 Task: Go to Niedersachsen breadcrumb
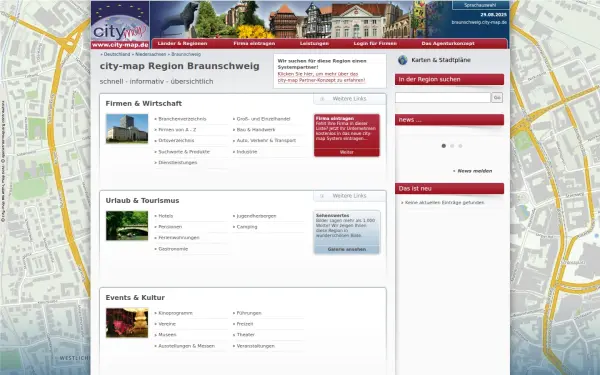[x=151, y=54]
